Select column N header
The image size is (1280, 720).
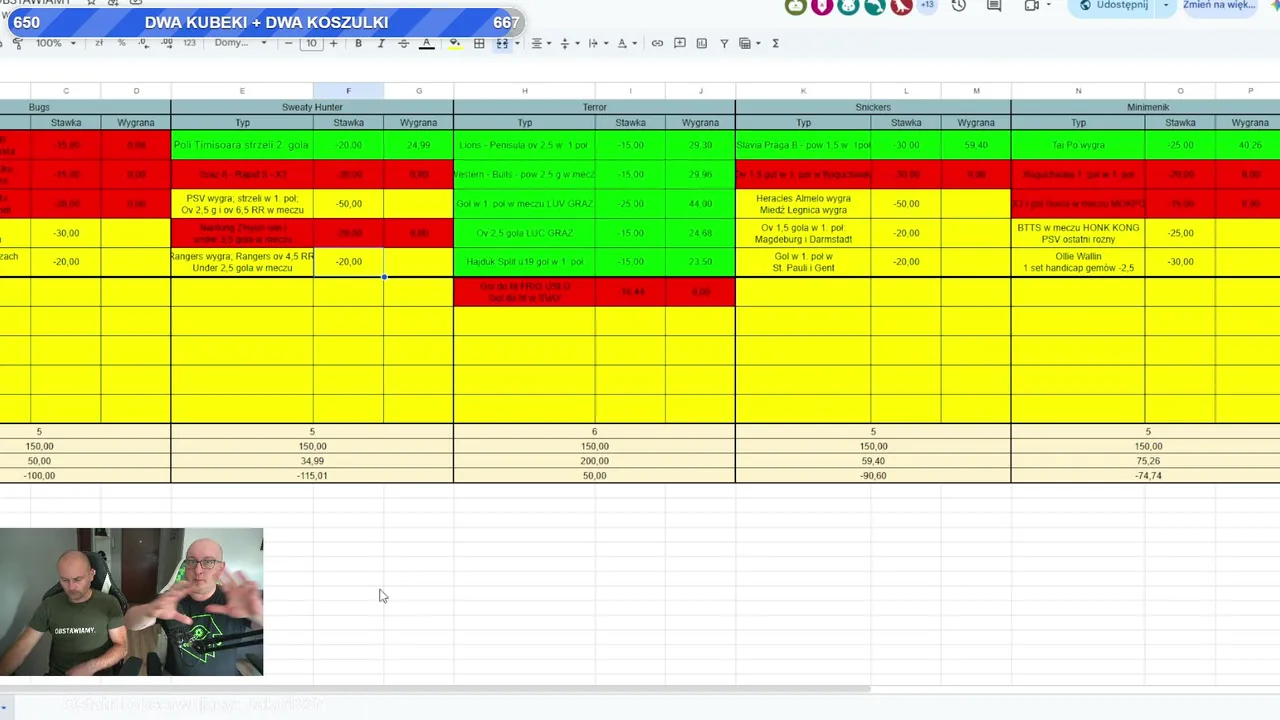(x=1078, y=91)
